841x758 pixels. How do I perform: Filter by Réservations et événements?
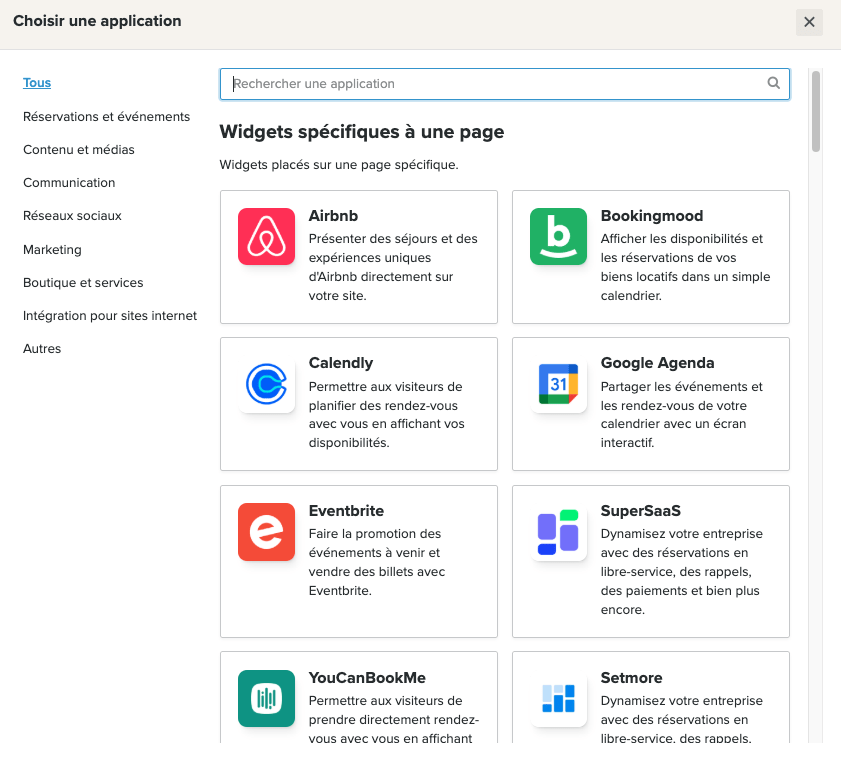[106, 116]
